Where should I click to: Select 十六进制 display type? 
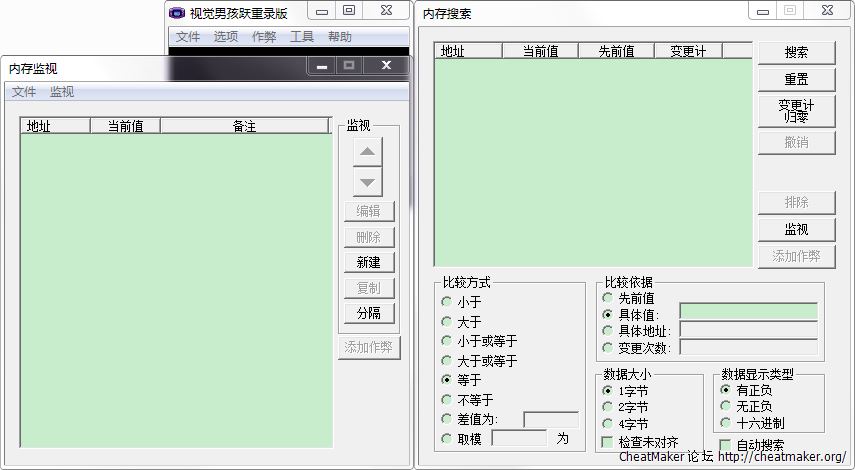click(725, 423)
